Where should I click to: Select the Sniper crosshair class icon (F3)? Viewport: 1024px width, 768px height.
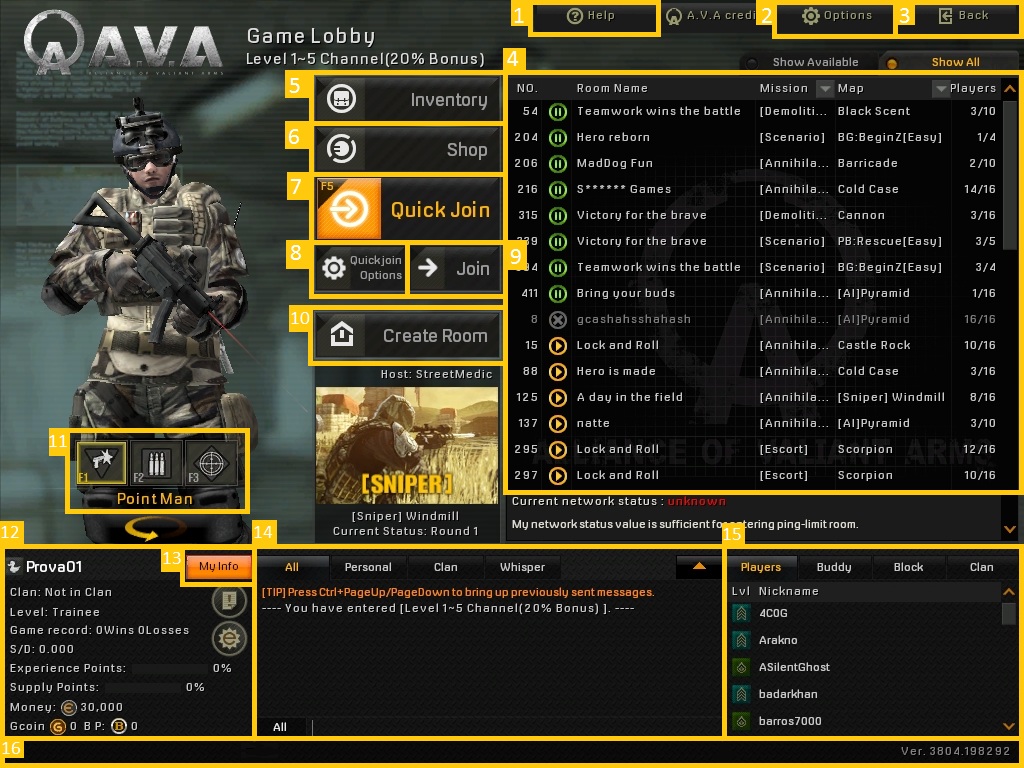click(x=210, y=463)
